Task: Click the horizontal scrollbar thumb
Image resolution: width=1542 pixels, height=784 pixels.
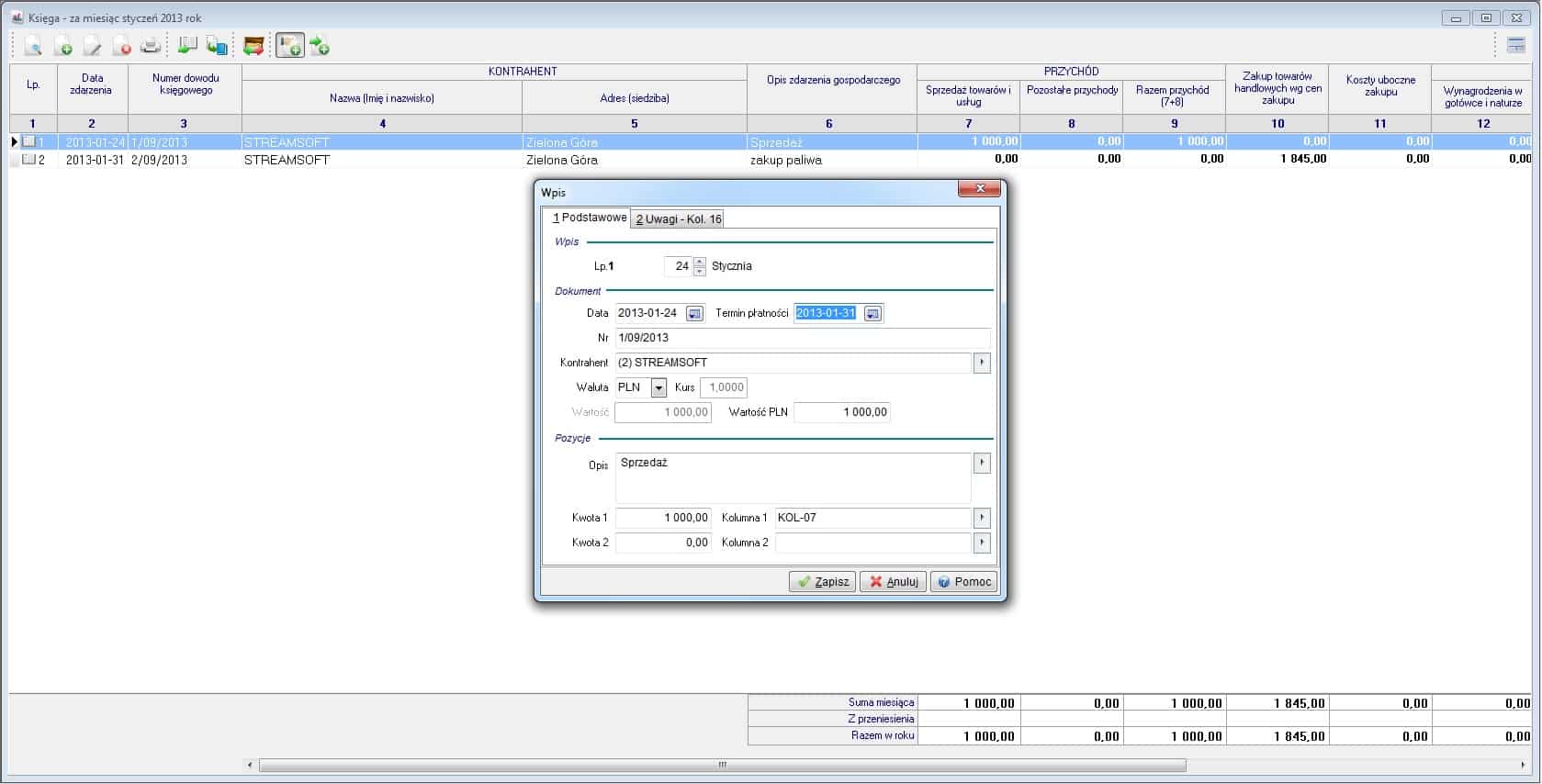Action: [x=723, y=765]
